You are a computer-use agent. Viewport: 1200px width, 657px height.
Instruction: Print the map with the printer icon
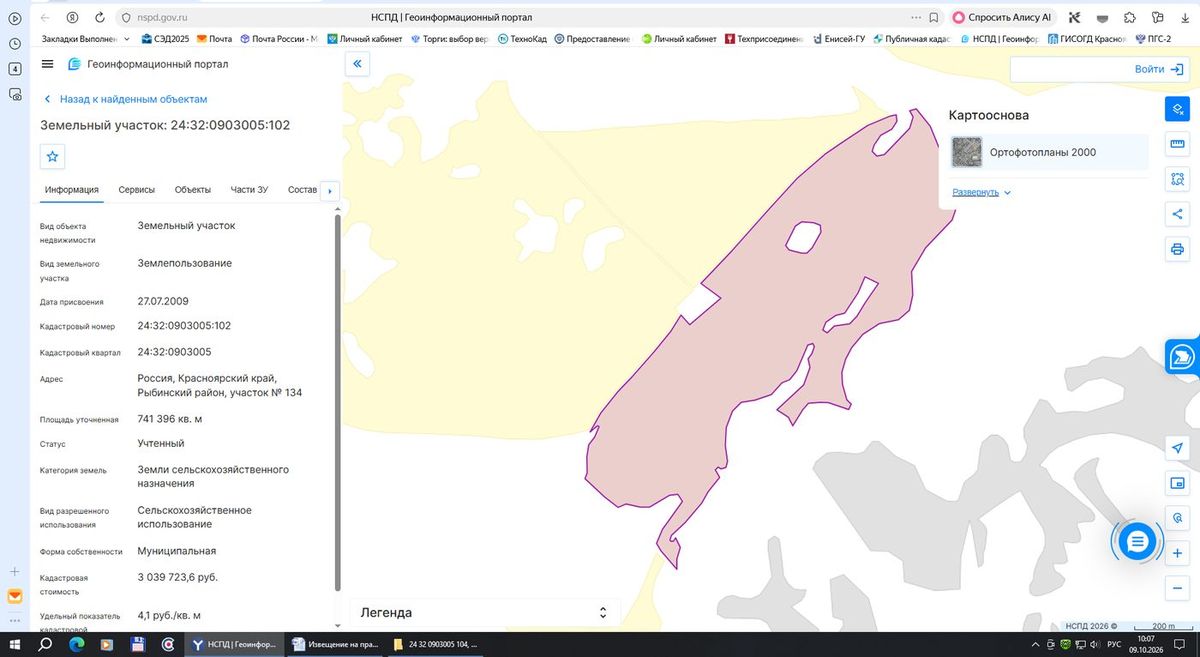pos(1177,248)
